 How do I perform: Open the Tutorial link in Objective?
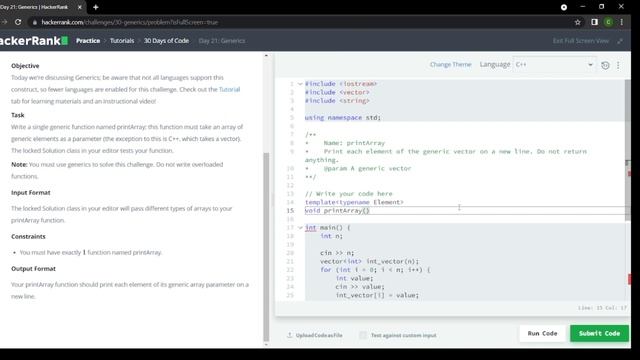coord(229,89)
